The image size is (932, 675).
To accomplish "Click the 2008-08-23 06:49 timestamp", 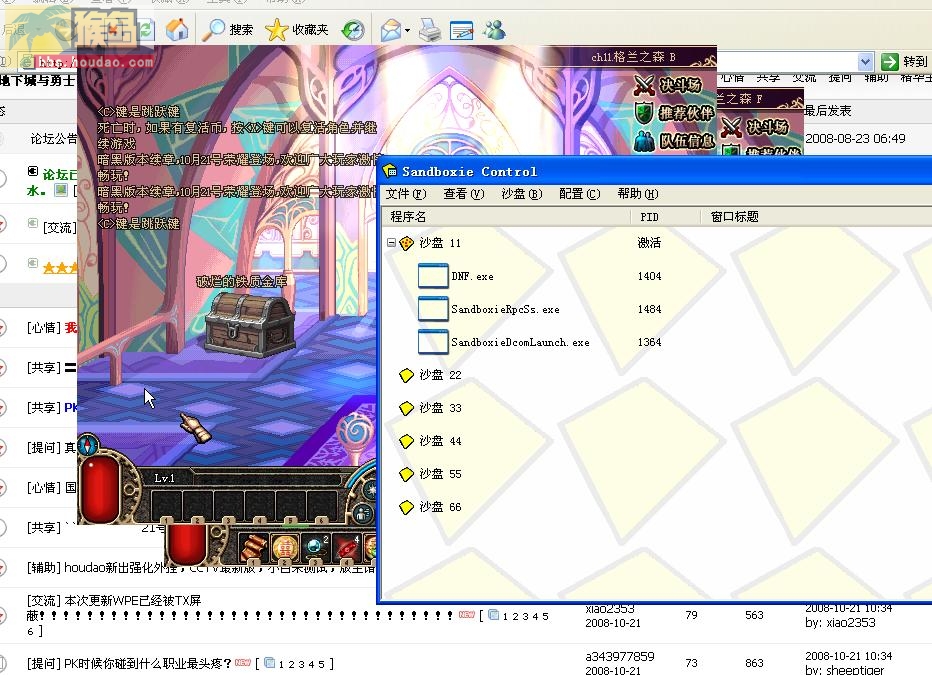I will click(855, 138).
